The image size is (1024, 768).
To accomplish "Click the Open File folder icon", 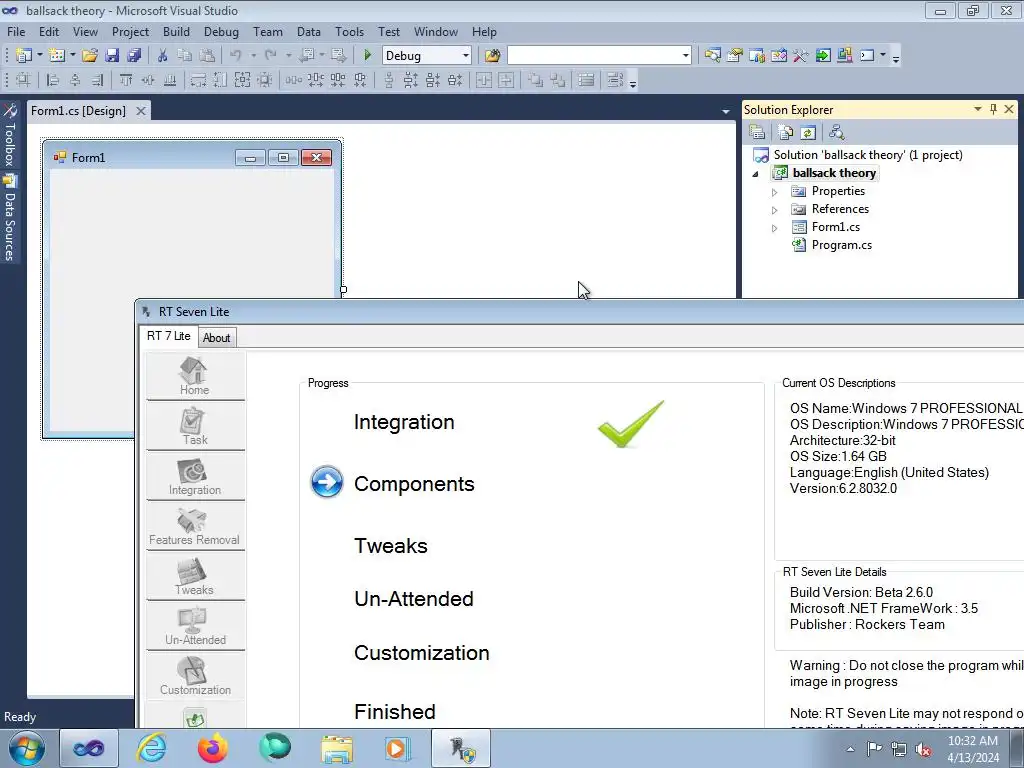I will pos(90,56).
